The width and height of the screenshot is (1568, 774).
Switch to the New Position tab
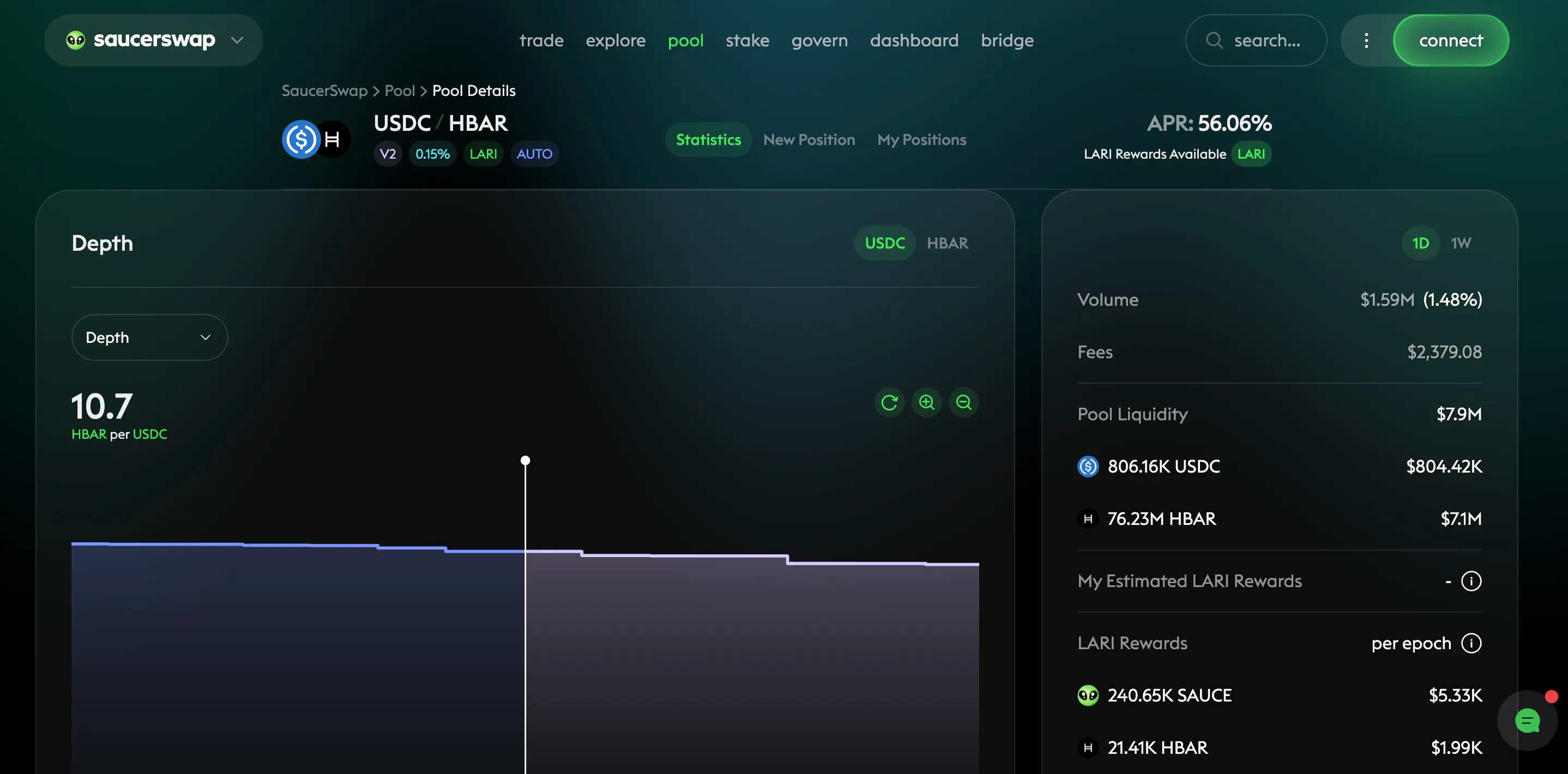809,140
